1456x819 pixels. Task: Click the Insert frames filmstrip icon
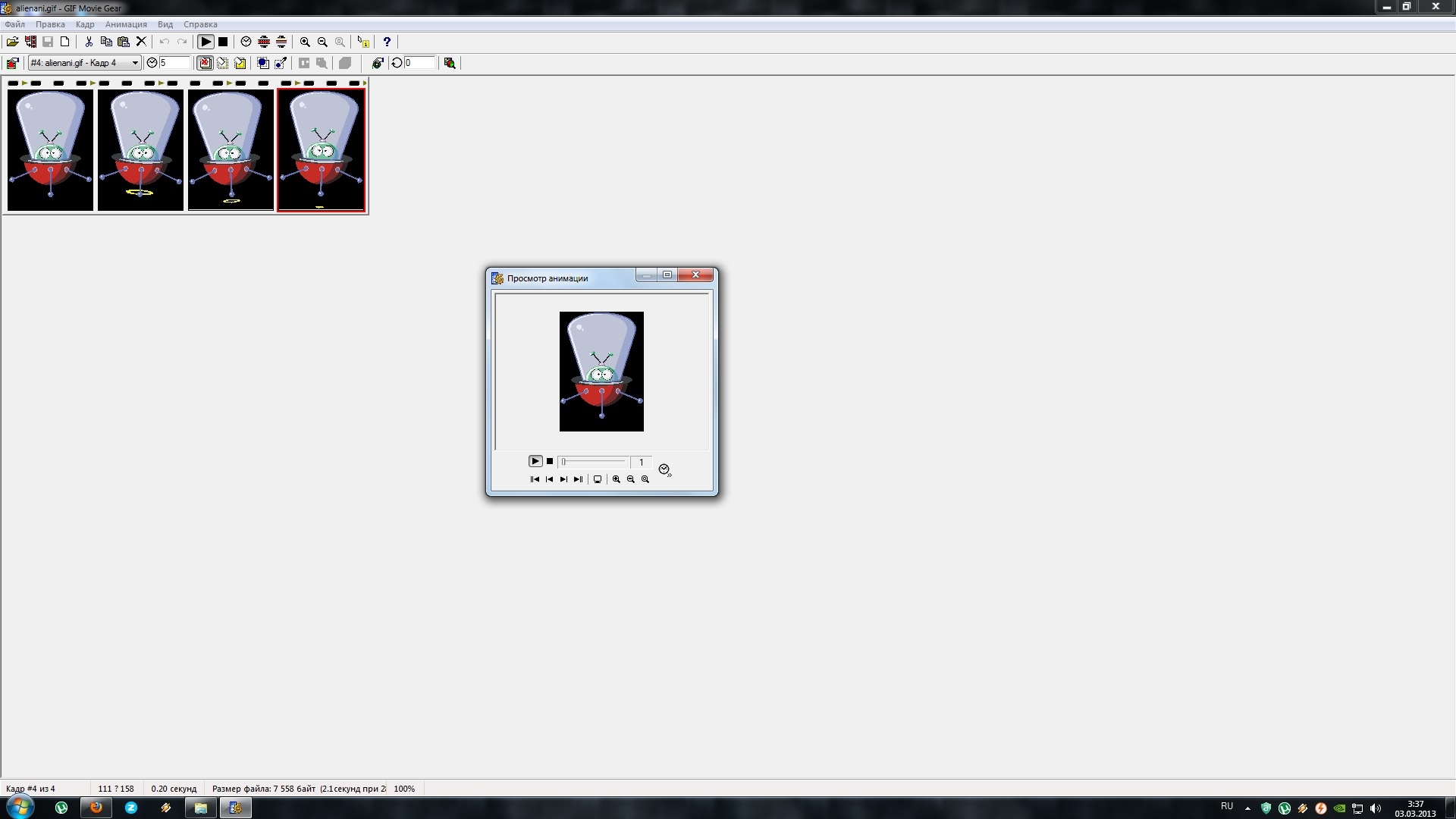[x=30, y=42]
